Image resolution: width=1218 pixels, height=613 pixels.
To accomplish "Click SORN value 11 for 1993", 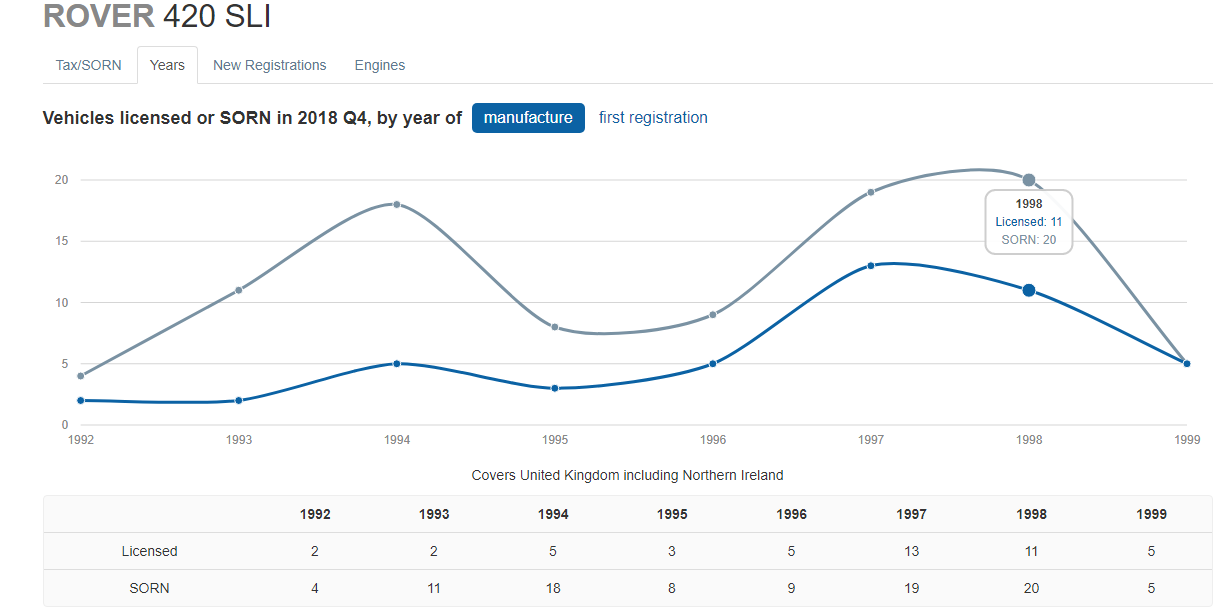I will point(434,588).
